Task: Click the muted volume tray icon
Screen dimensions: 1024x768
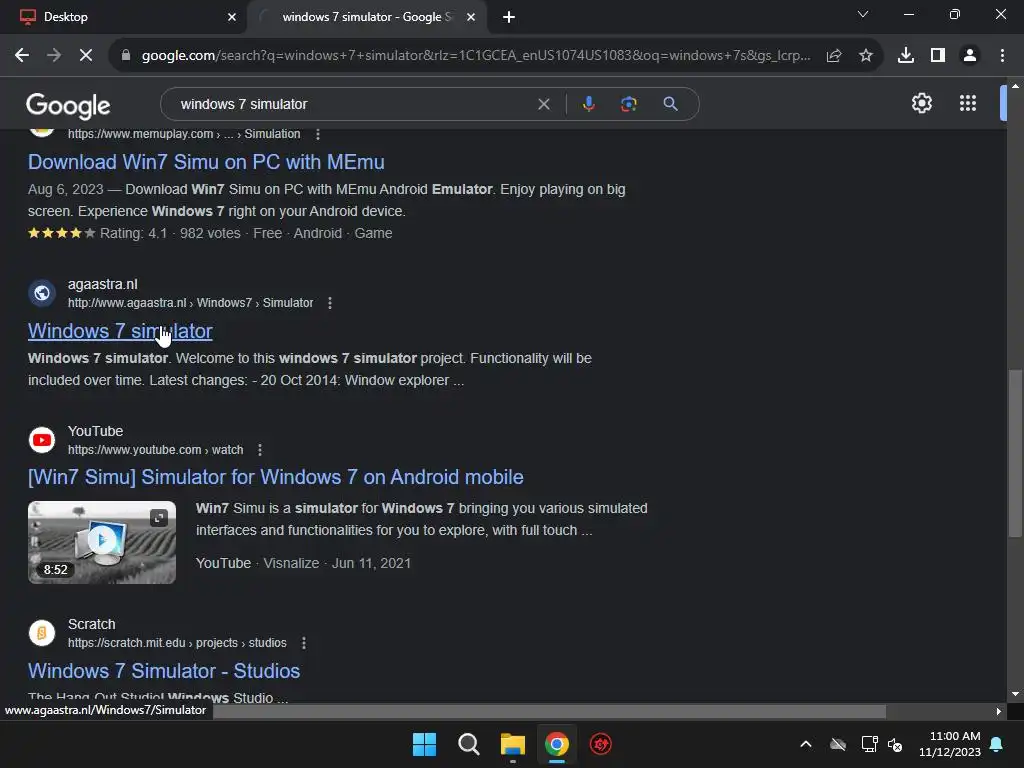Action: pyautogui.click(x=895, y=744)
